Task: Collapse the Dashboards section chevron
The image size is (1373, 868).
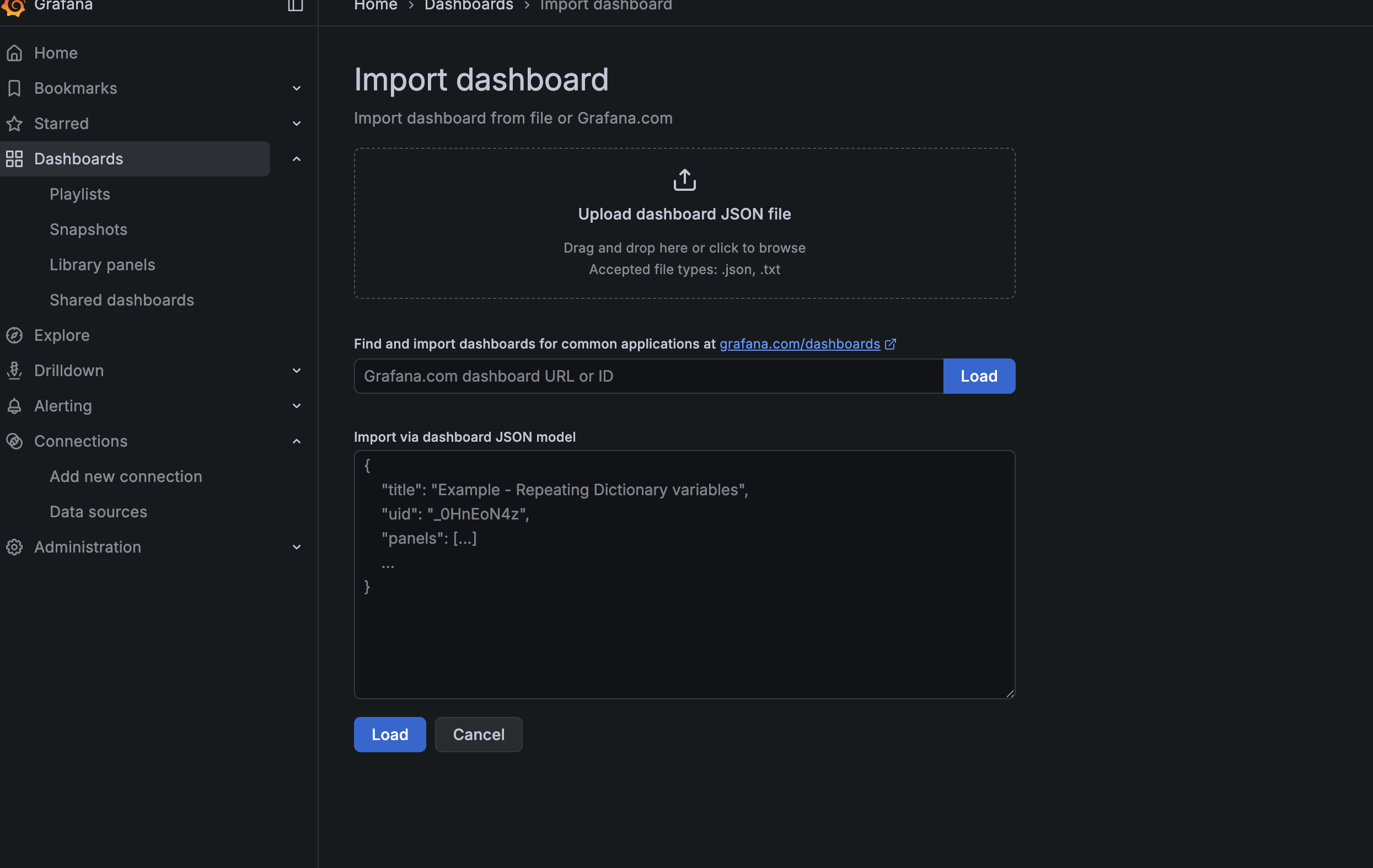Action: (x=297, y=159)
